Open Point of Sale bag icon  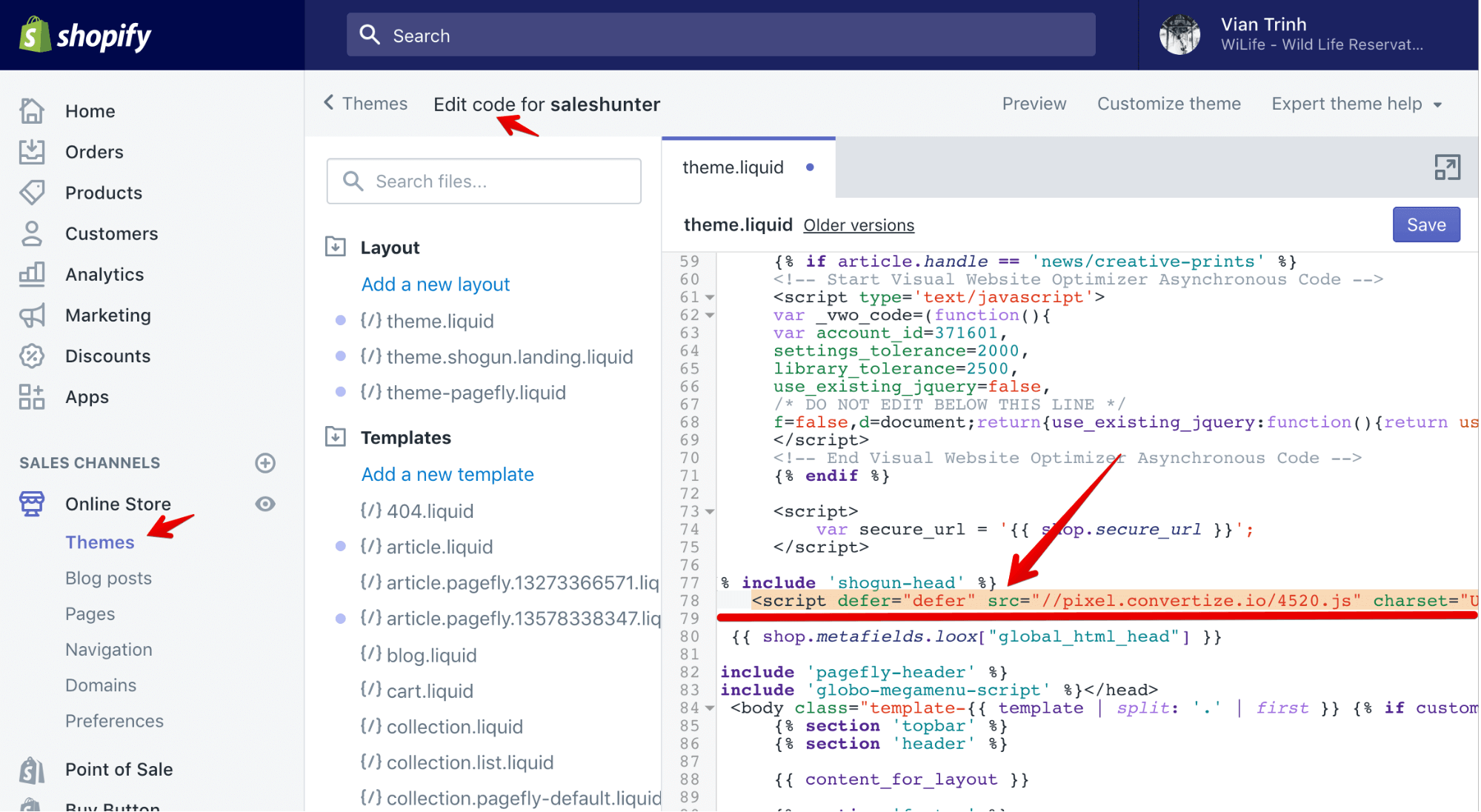tap(32, 770)
